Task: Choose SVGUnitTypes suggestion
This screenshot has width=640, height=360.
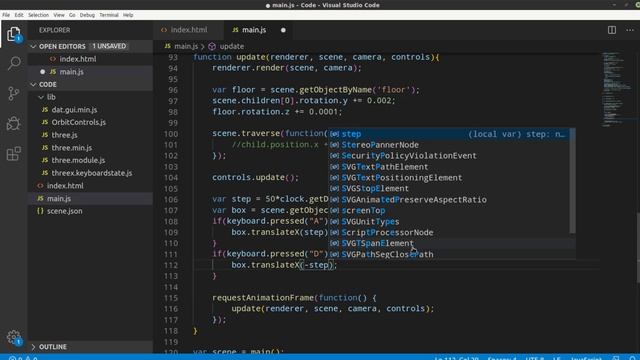Action: (x=449, y=222)
